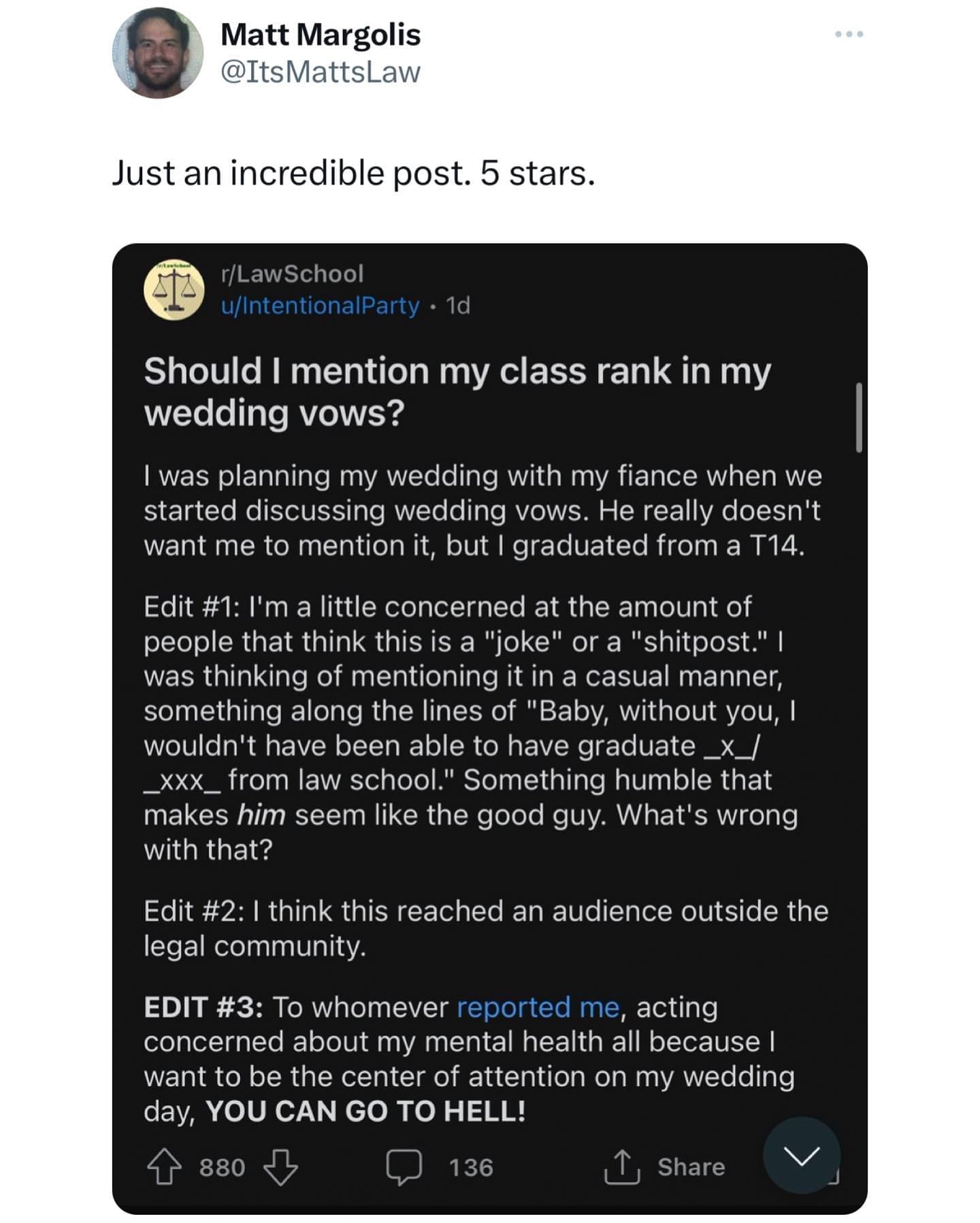Follow the "reported me" hyperlink
The width and height of the screenshot is (980, 1223).
tap(538, 1007)
